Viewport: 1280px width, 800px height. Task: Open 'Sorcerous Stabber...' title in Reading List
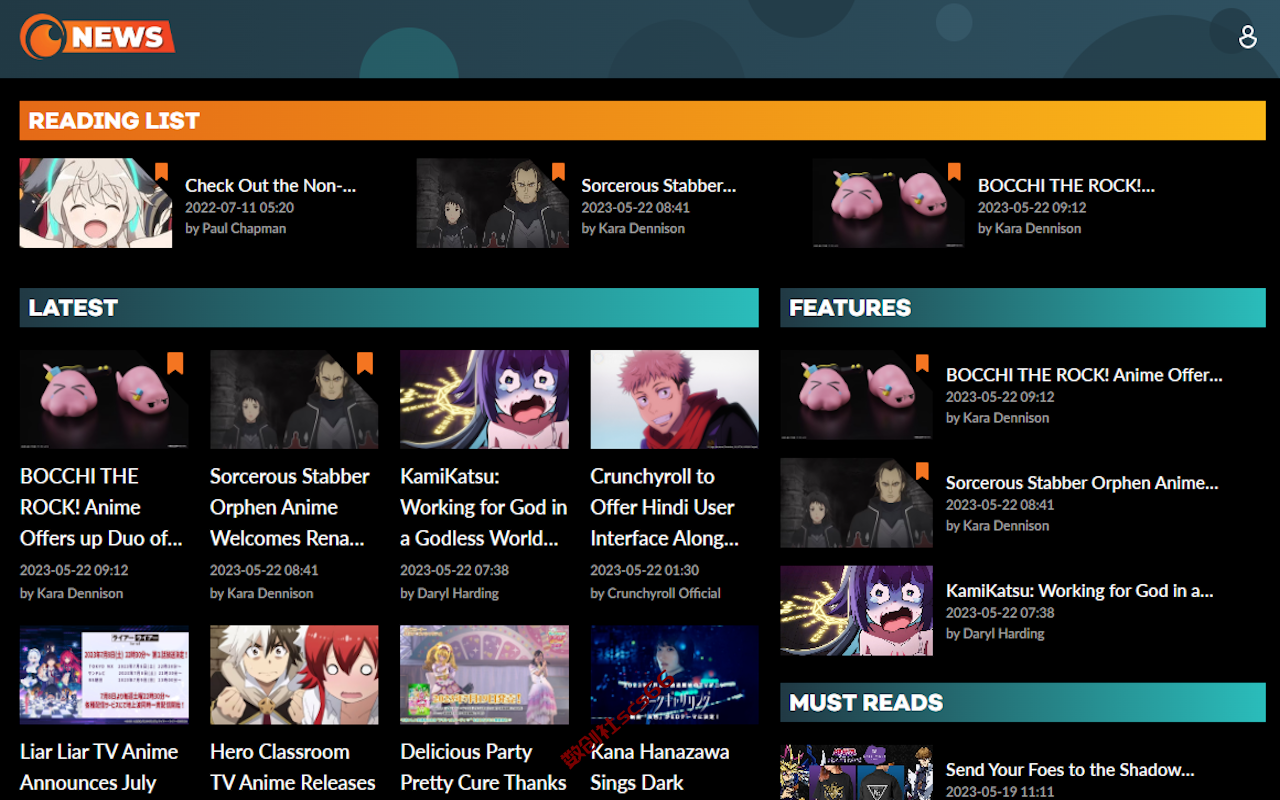[658, 185]
